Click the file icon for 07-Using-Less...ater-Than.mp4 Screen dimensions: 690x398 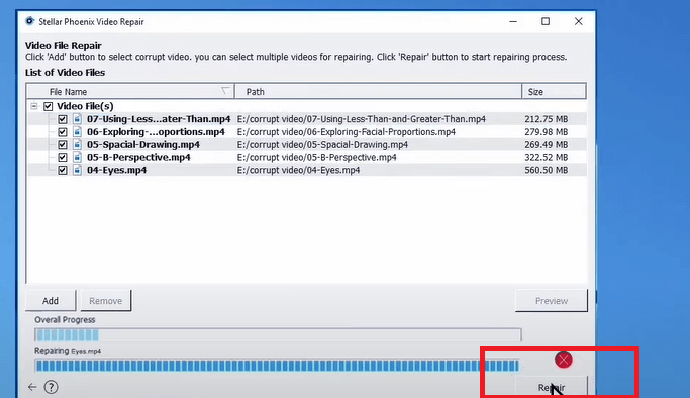pyautogui.click(x=77, y=119)
